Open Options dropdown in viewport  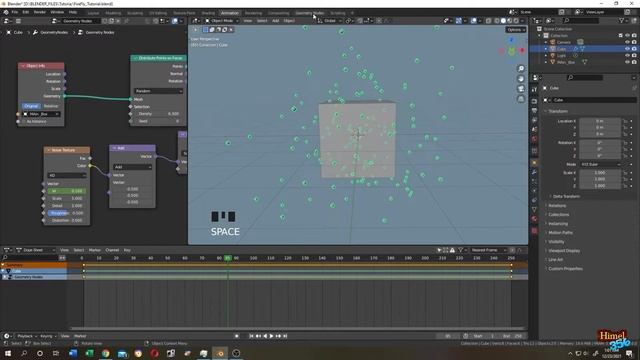pos(516,30)
